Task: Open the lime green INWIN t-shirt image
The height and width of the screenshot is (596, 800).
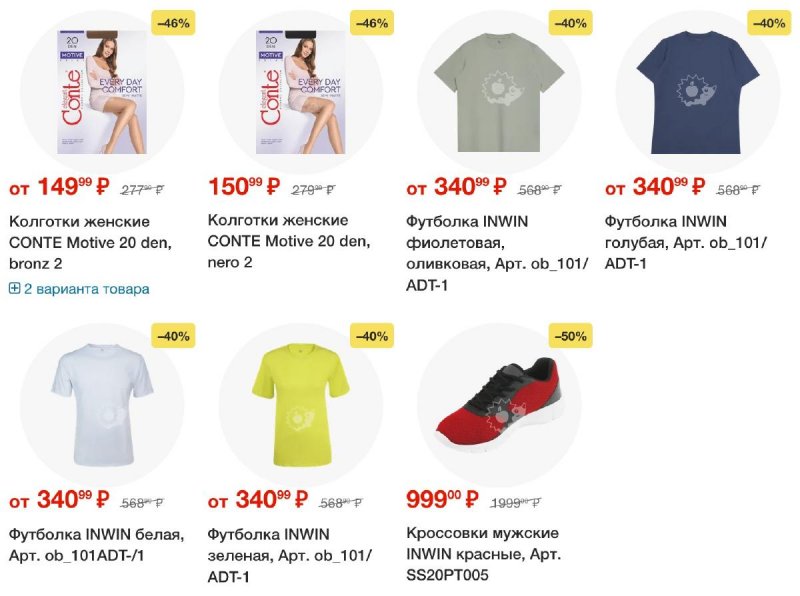Action: (x=301, y=405)
